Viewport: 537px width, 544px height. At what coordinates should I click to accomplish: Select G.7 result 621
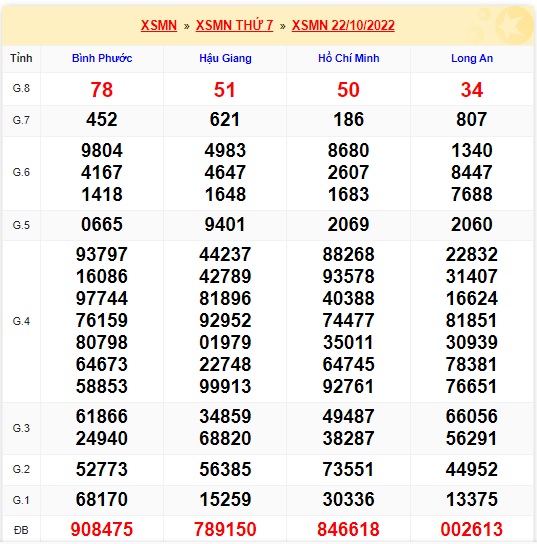(x=225, y=120)
